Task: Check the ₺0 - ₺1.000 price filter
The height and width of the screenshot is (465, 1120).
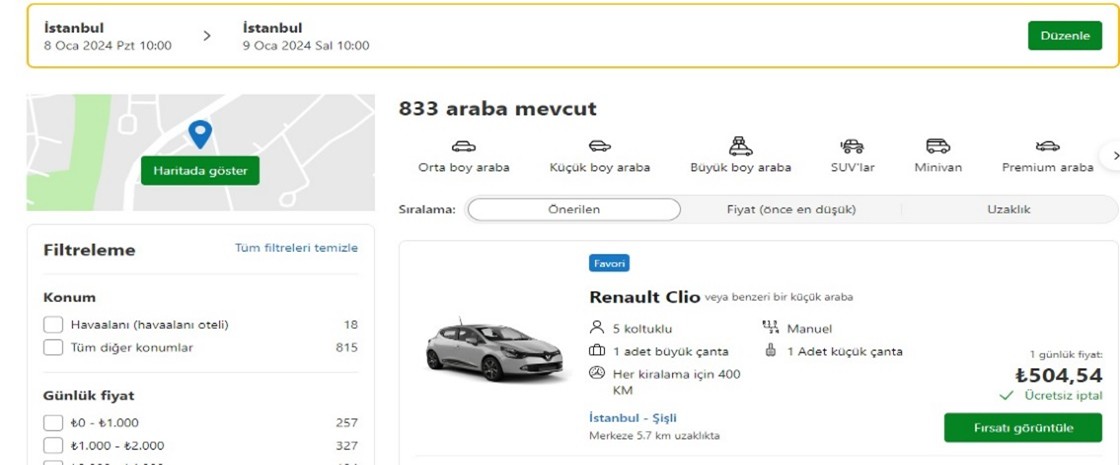Action: 53,423
